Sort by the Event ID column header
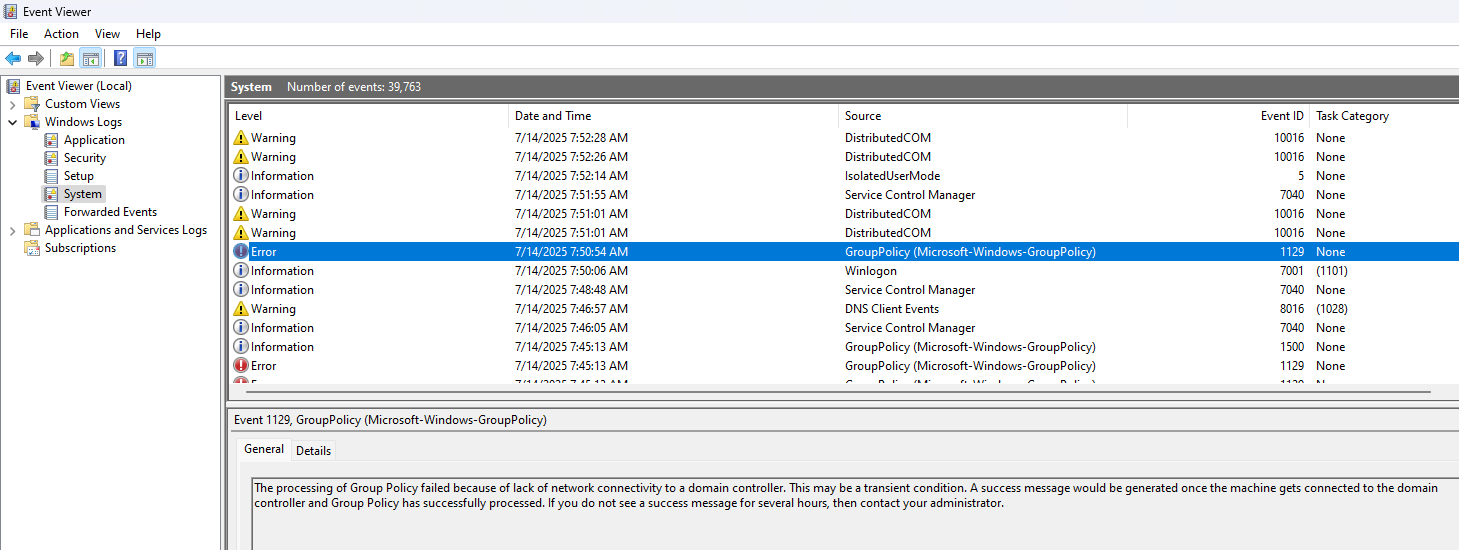This screenshot has height=550, width=1459. (x=1218, y=116)
